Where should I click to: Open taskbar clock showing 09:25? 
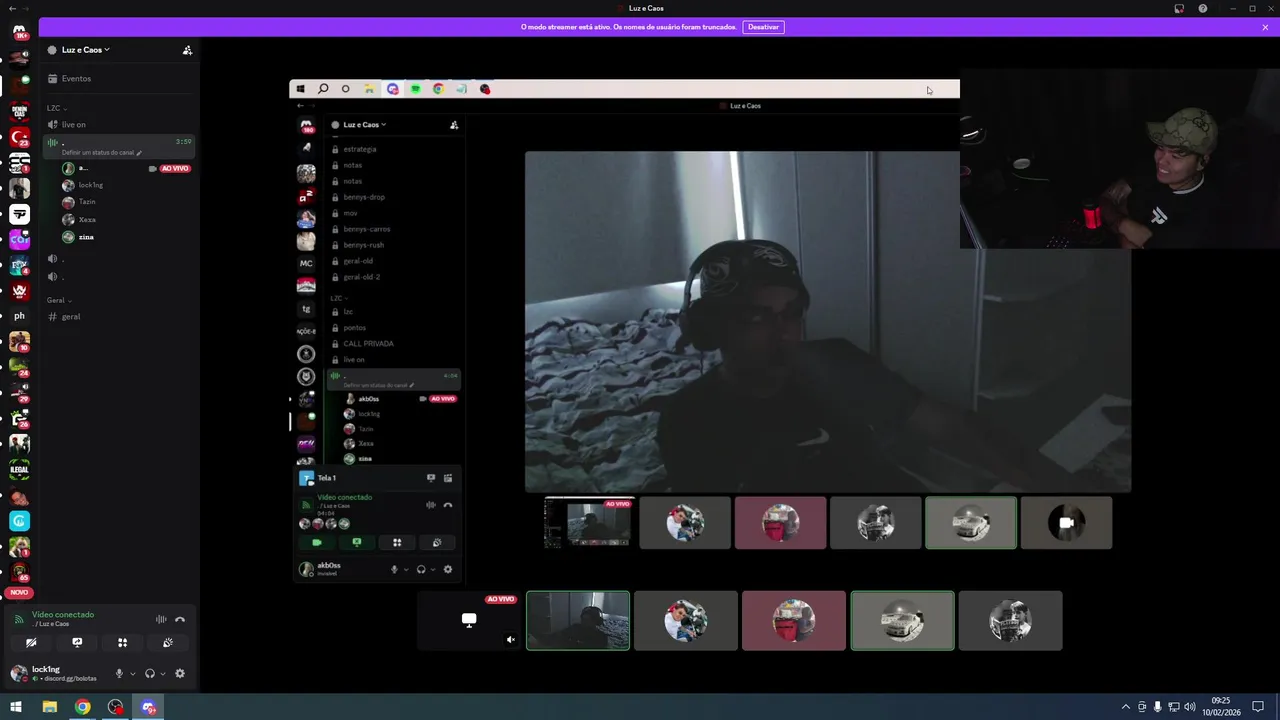point(1221,707)
